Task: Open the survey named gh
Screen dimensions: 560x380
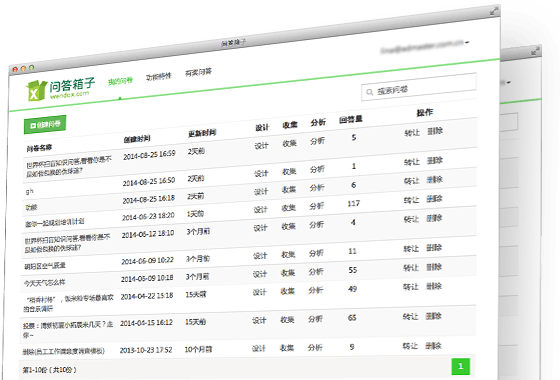Action: pyautogui.click(x=30, y=191)
